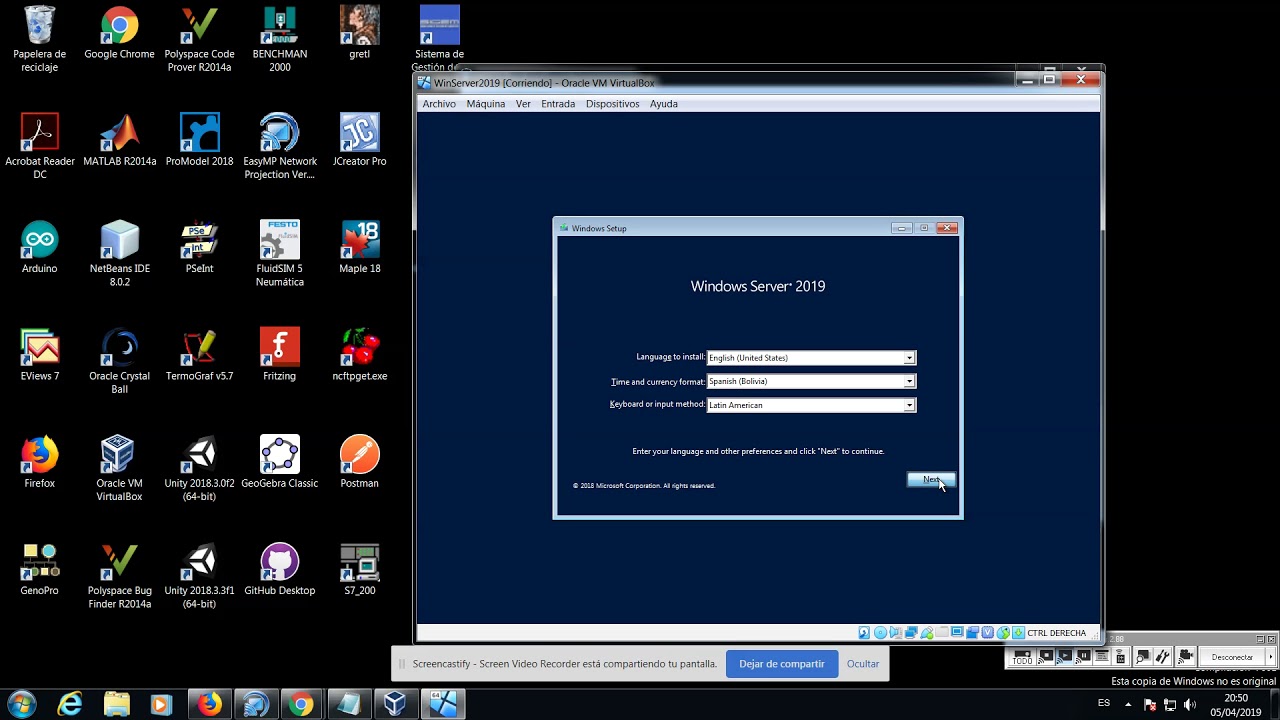Open EViews 7 desktop icon
The image size is (1280, 720).
(x=40, y=354)
